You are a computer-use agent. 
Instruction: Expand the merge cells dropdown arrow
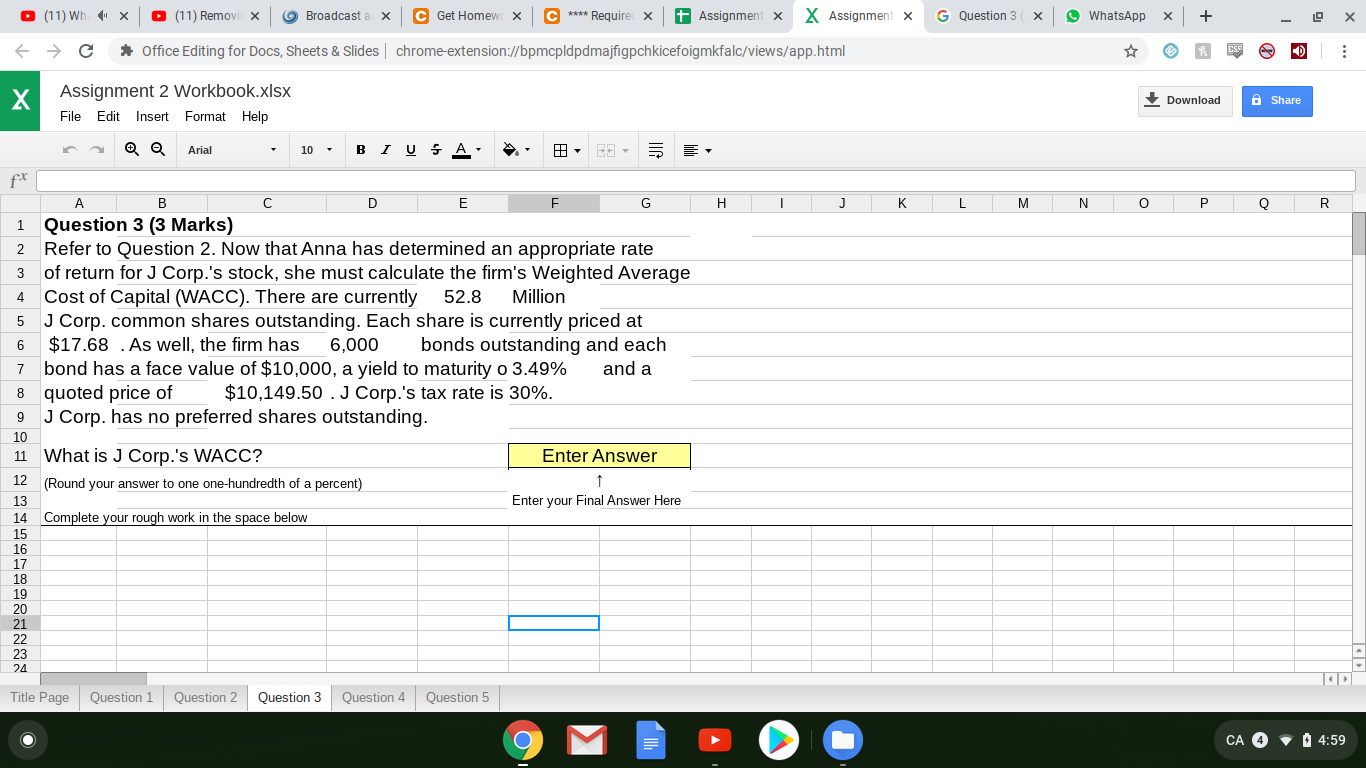tap(625, 150)
